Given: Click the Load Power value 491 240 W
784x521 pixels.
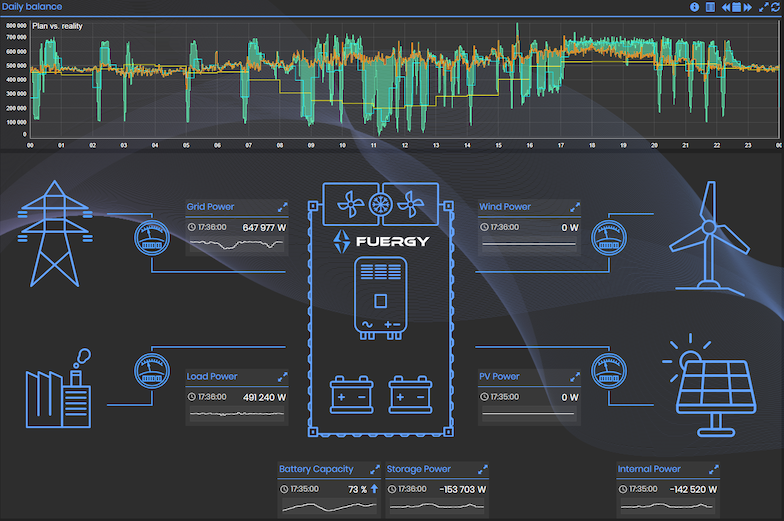Looking at the screenshot, I should tap(264, 398).
